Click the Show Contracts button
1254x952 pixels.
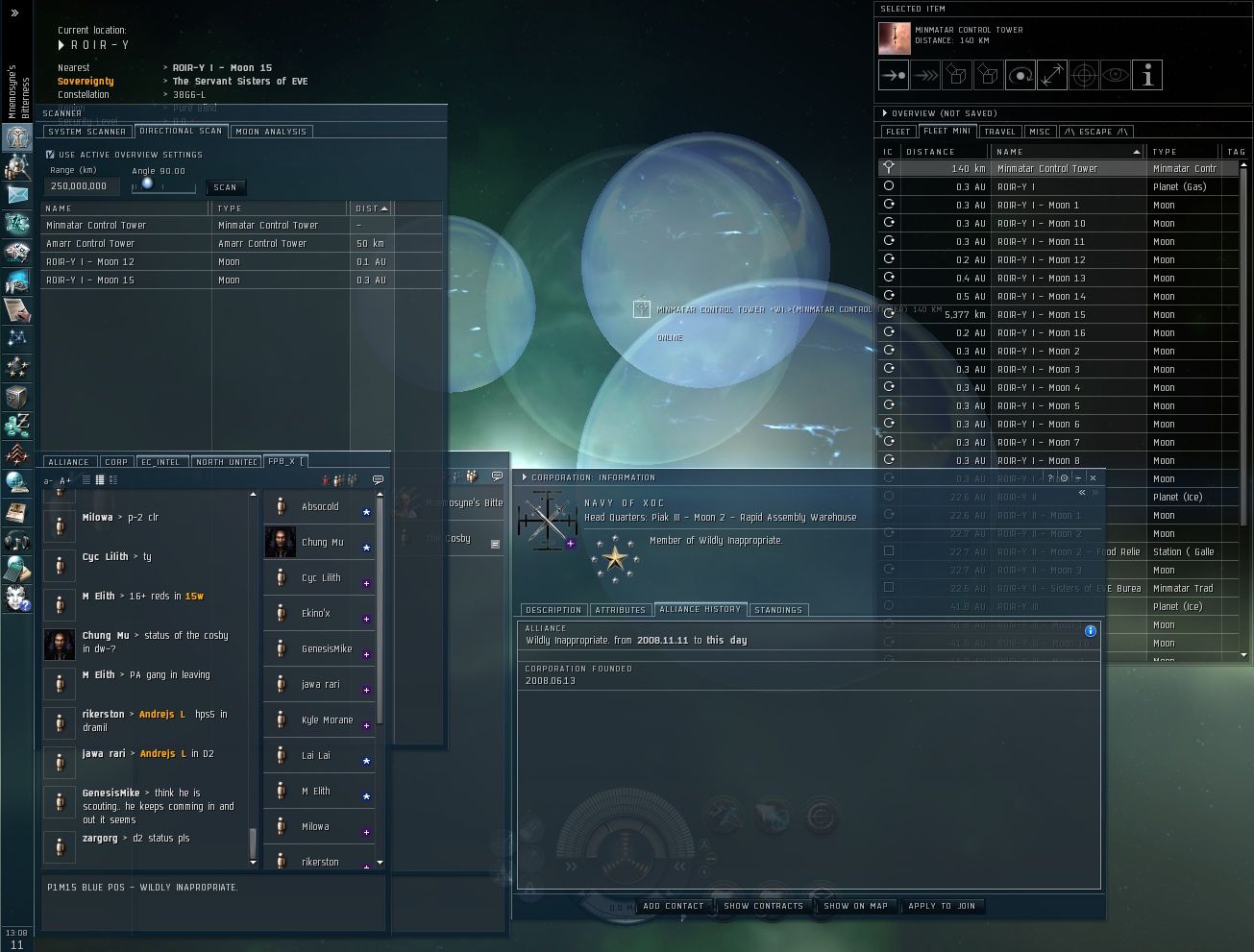pos(763,906)
